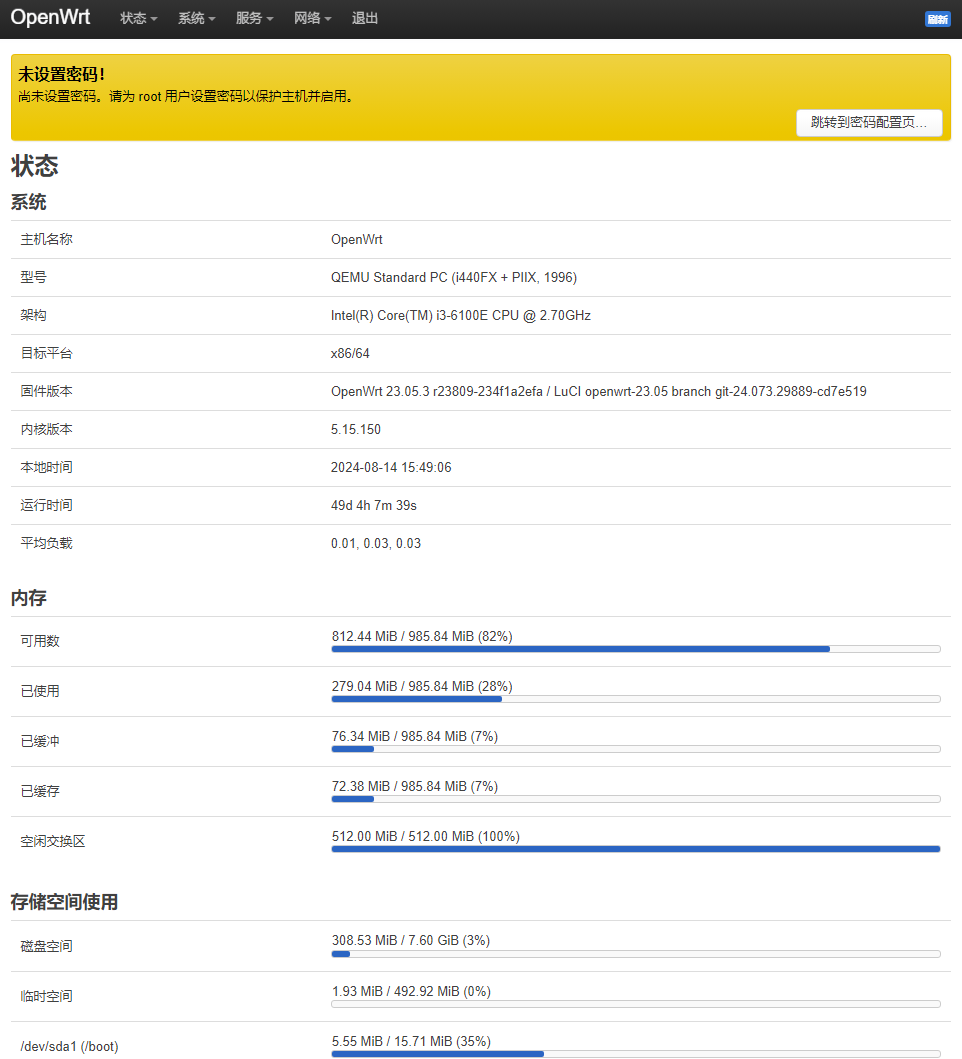Click the 空闲交换区 swap progress bar
The height and width of the screenshot is (1059, 962).
point(636,849)
